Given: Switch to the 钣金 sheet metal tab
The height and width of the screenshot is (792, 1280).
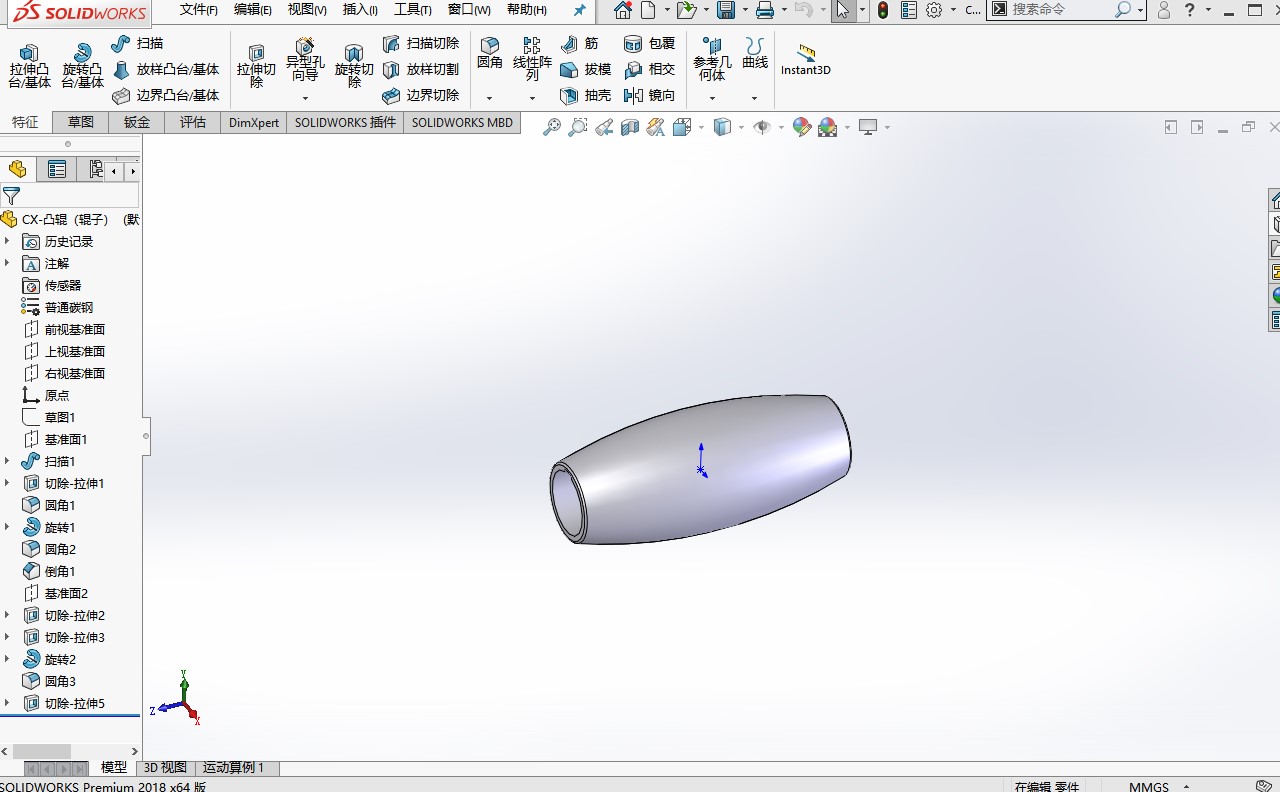Looking at the screenshot, I should tap(137, 122).
